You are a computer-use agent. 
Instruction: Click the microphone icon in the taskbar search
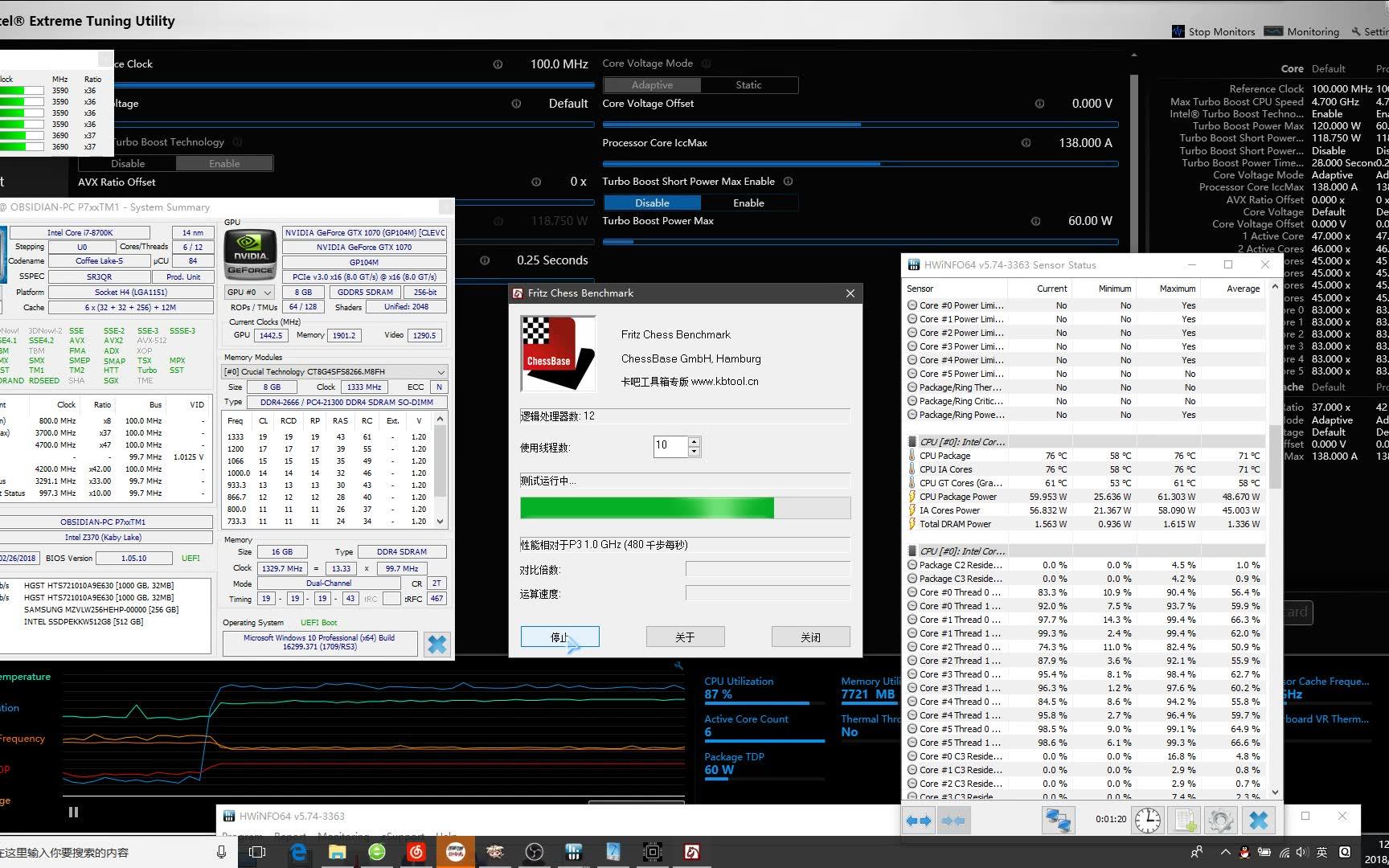(x=221, y=852)
